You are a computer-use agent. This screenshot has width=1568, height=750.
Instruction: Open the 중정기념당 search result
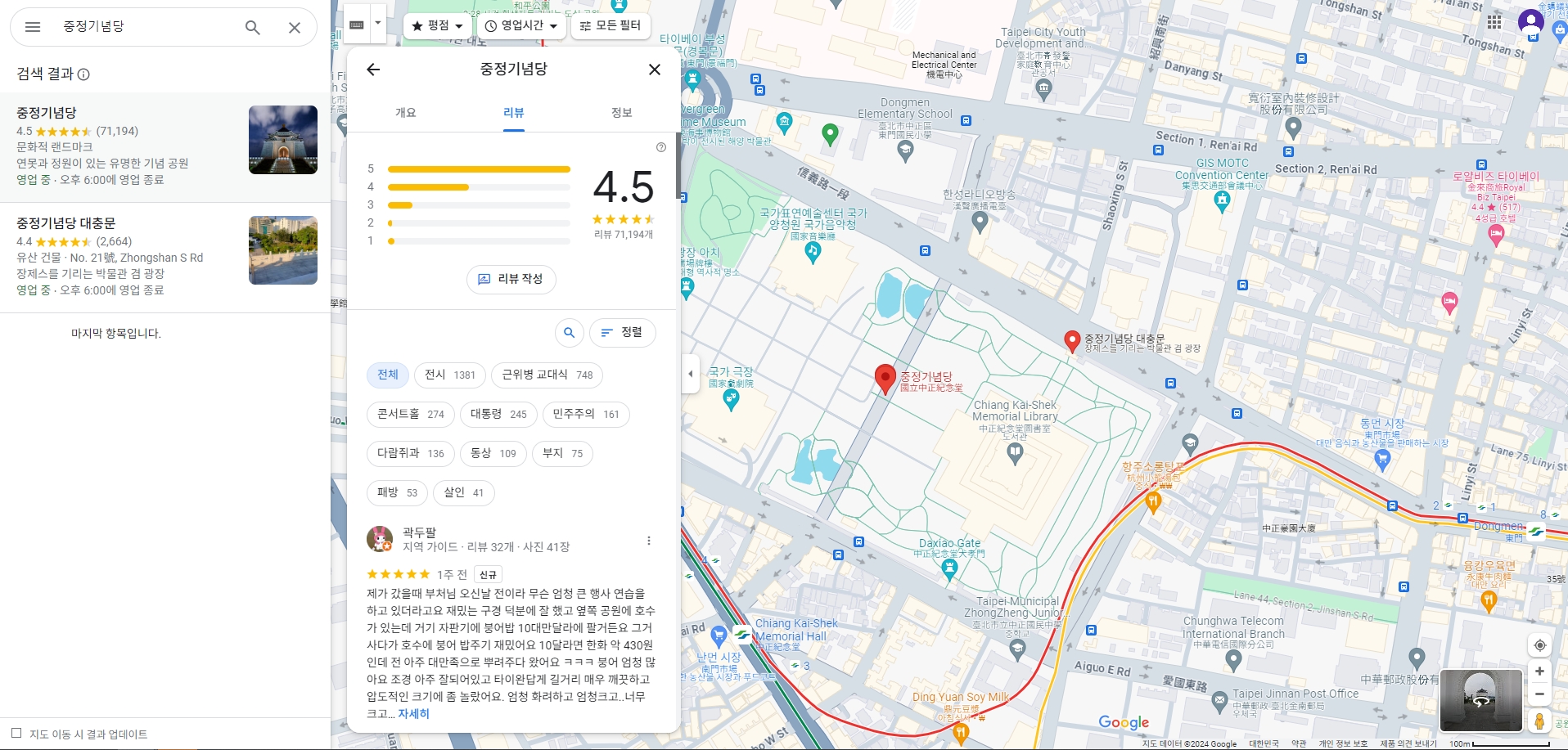165,147
